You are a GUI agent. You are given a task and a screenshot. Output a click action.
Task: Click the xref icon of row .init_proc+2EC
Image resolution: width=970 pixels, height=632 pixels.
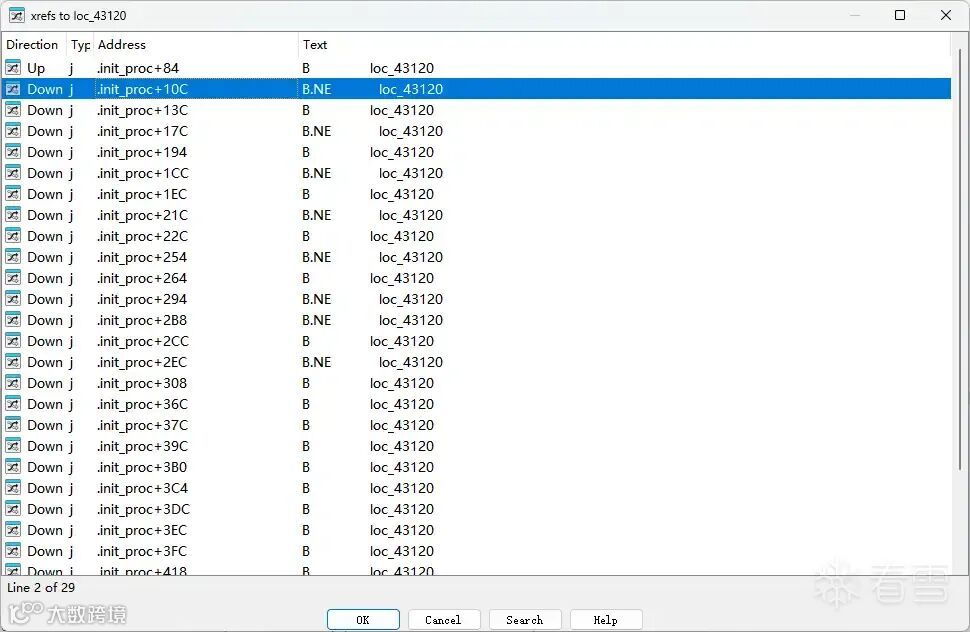coord(13,362)
